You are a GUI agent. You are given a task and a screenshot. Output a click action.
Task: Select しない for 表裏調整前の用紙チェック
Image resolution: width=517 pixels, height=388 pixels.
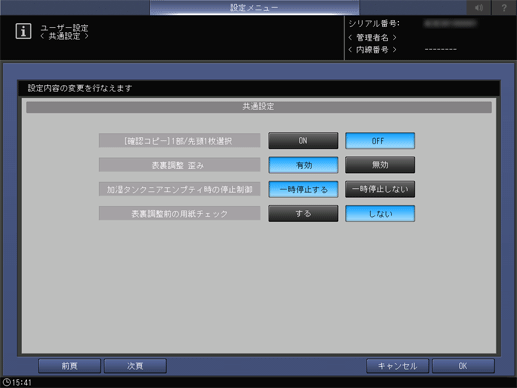click(380, 214)
